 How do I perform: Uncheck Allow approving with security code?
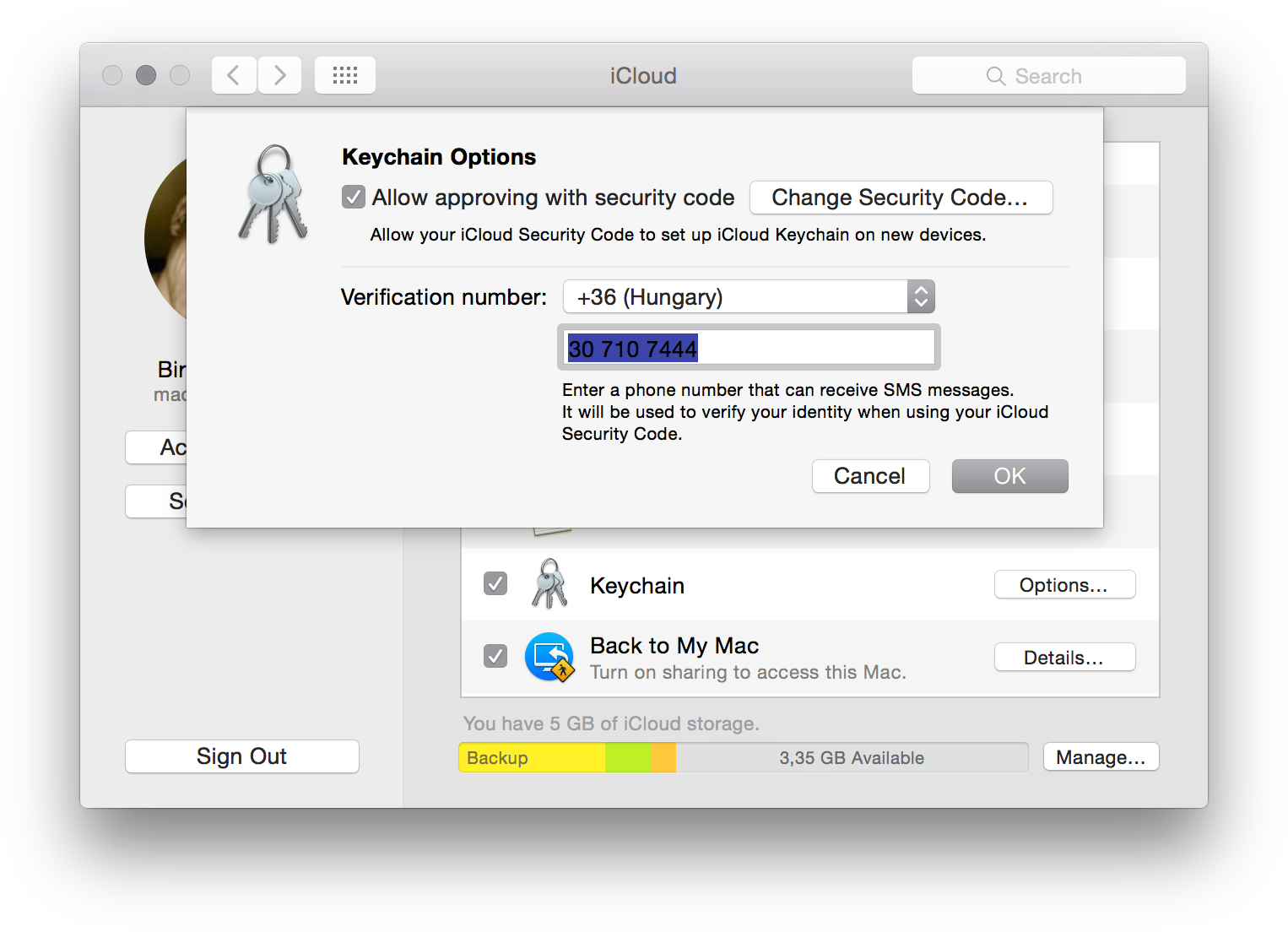(x=354, y=197)
